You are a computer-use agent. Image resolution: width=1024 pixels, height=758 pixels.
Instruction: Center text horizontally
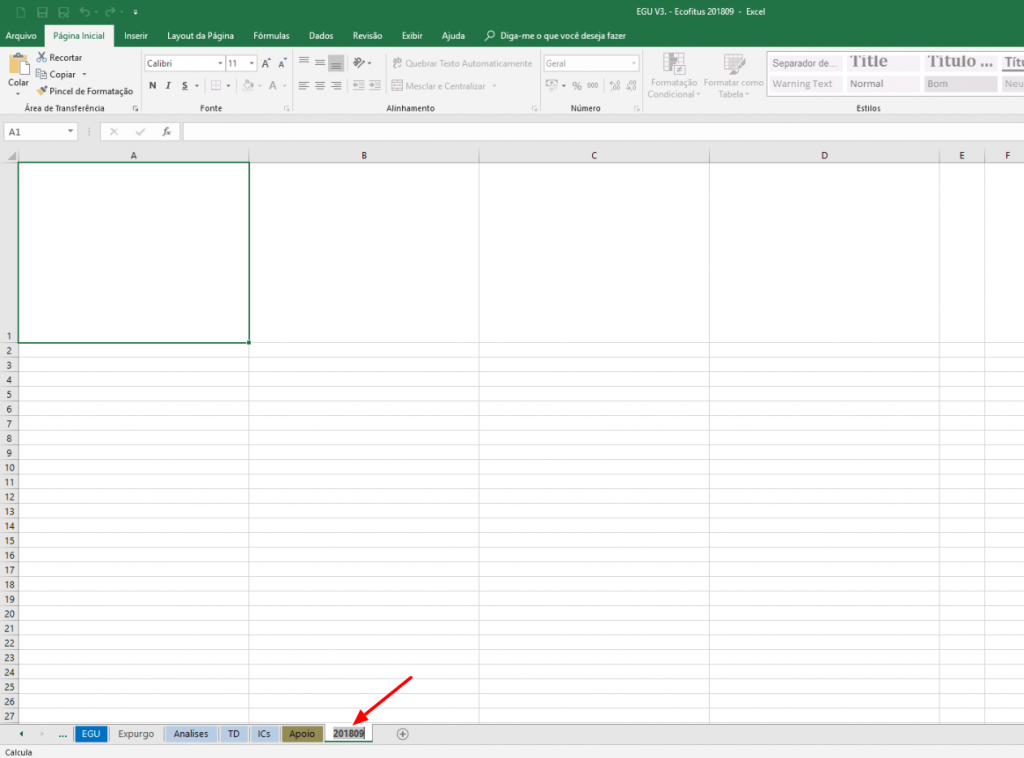click(320, 86)
